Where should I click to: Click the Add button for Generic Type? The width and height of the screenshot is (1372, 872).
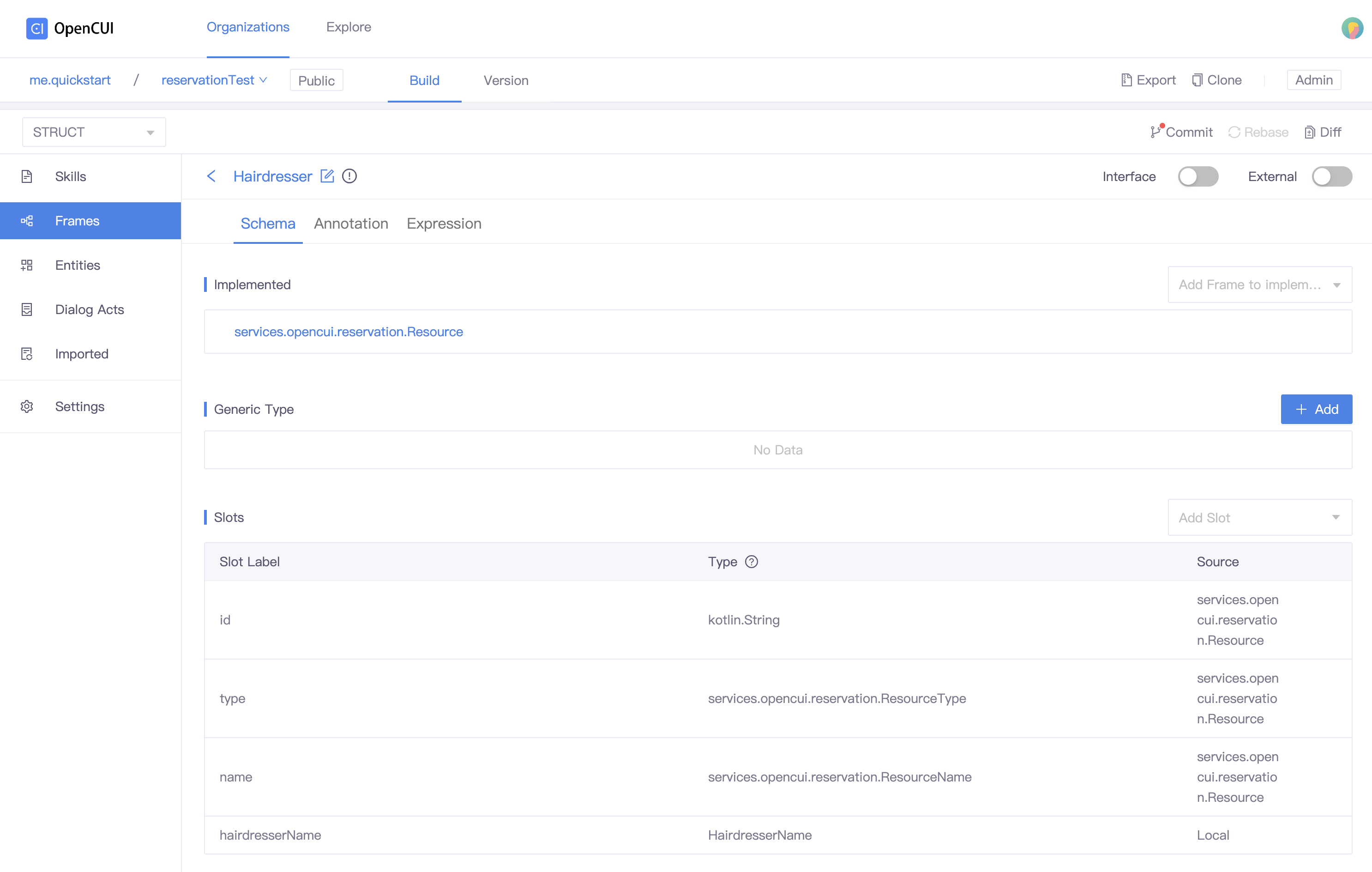tap(1316, 409)
